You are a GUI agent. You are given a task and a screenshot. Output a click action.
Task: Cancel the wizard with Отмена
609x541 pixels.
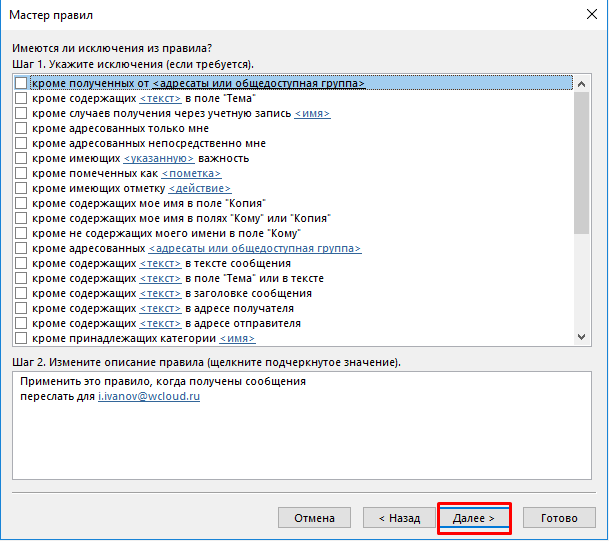314,518
